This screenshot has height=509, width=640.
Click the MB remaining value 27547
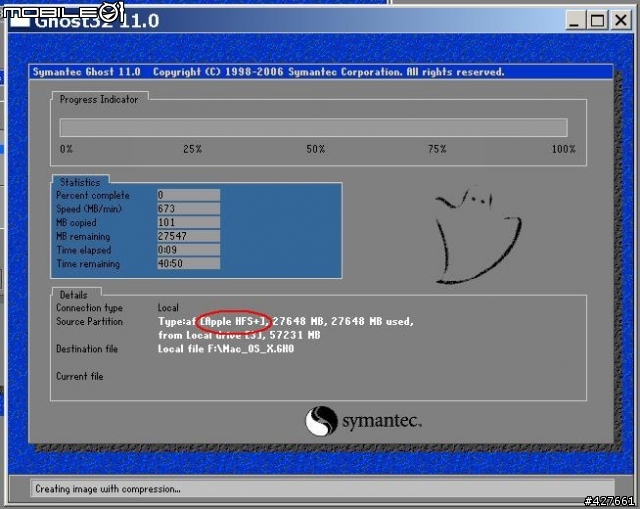[x=189, y=236]
